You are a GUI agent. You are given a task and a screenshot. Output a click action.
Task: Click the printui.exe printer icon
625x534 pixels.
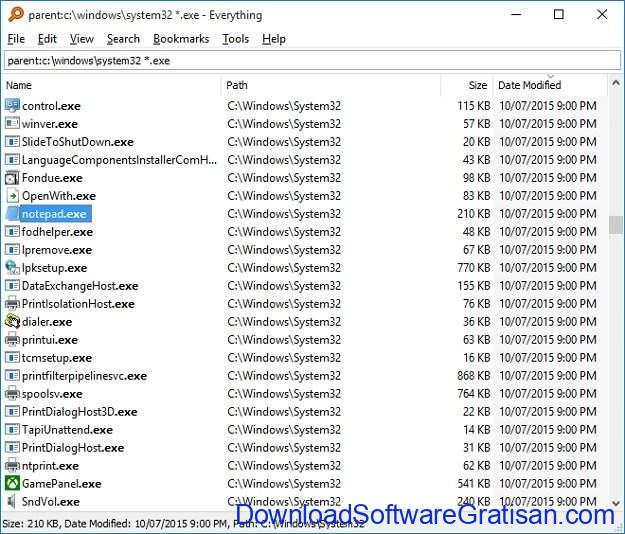coord(12,340)
